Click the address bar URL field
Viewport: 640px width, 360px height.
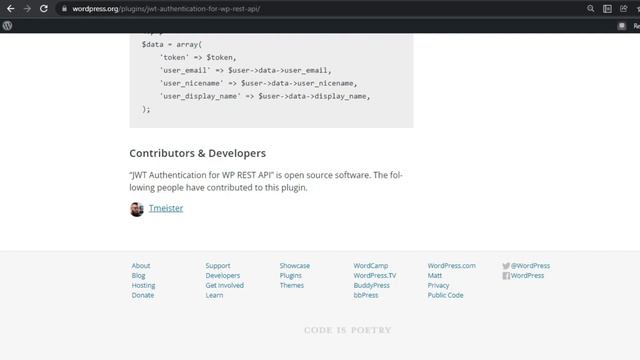(x=318, y=9)
